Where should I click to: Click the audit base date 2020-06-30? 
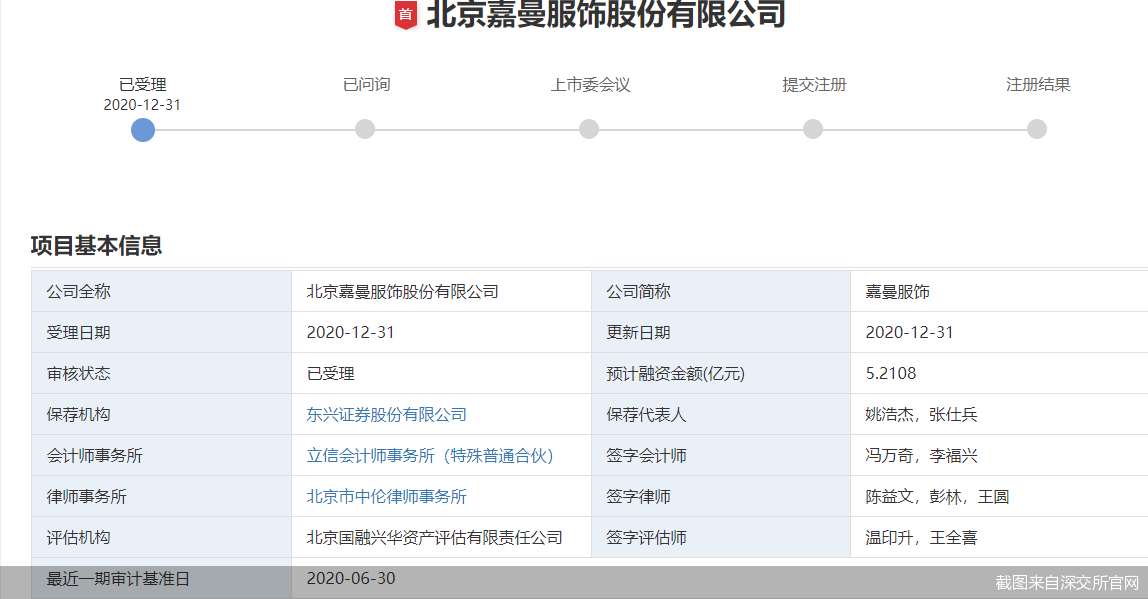point(351,578)
